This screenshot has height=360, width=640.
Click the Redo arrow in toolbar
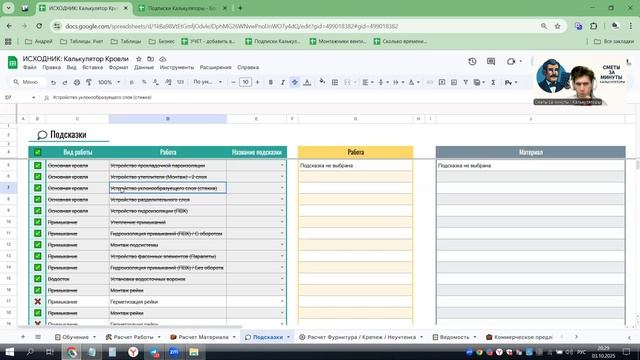pos(64,82)
